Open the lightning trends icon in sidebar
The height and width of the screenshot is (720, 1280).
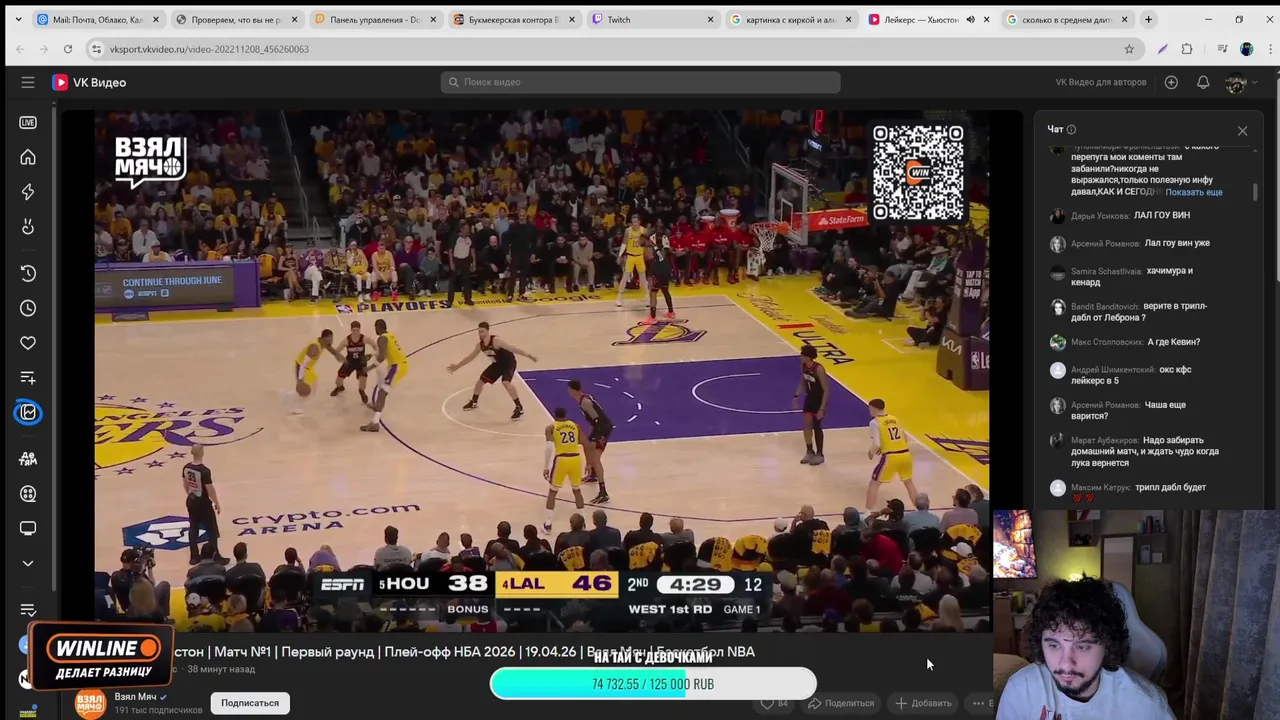[28, 192]
